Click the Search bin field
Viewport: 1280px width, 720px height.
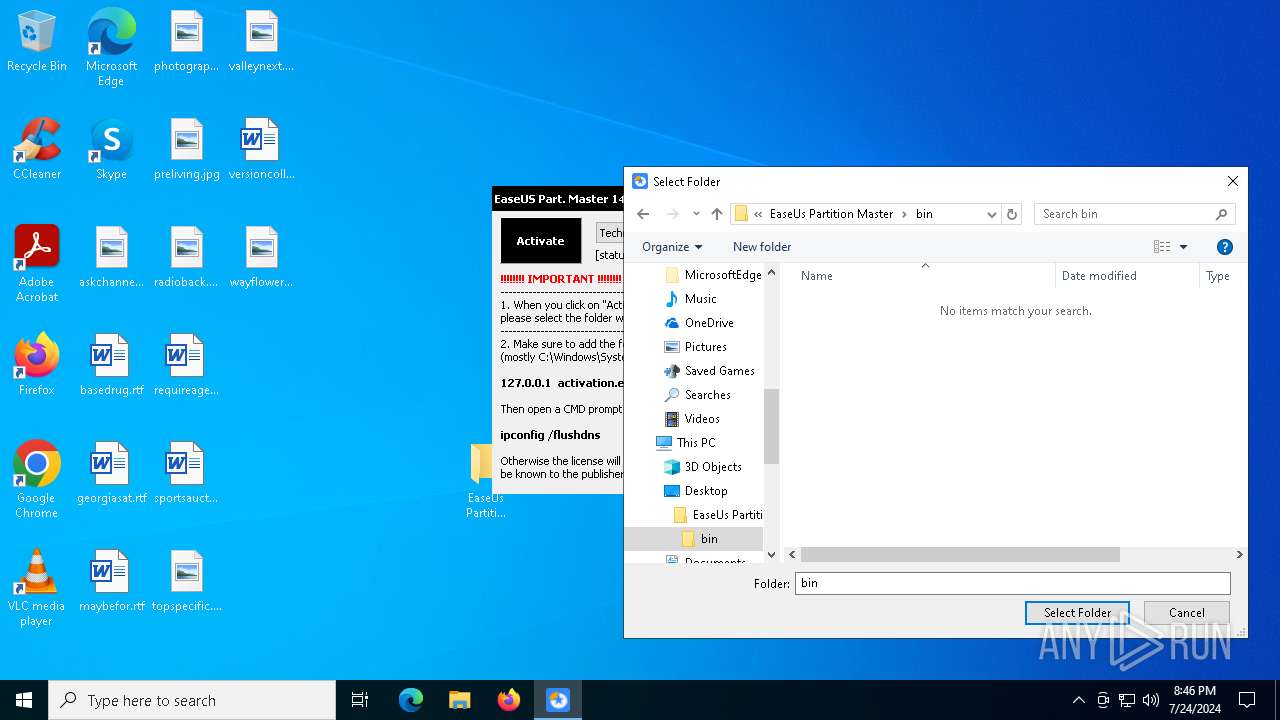1134,214
